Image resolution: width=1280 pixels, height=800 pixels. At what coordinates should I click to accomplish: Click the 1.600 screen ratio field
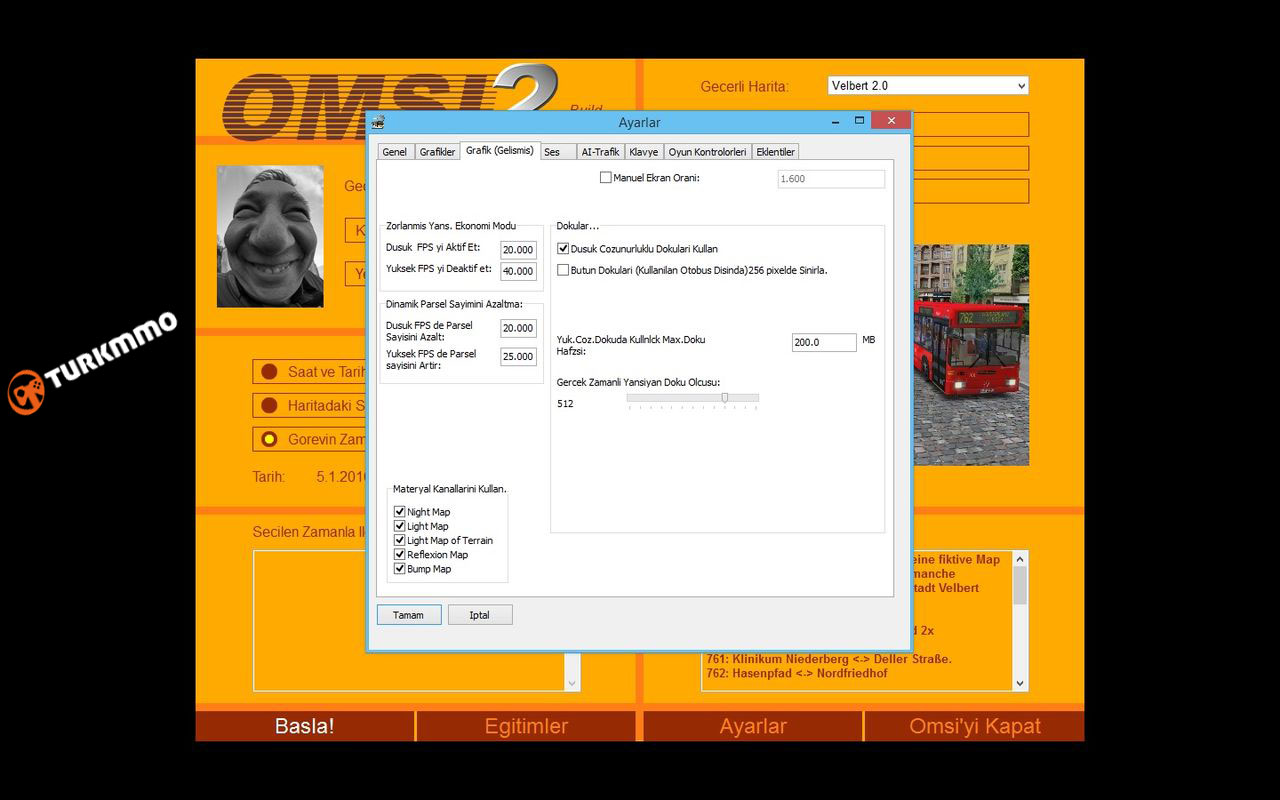(x=831, y=179)
